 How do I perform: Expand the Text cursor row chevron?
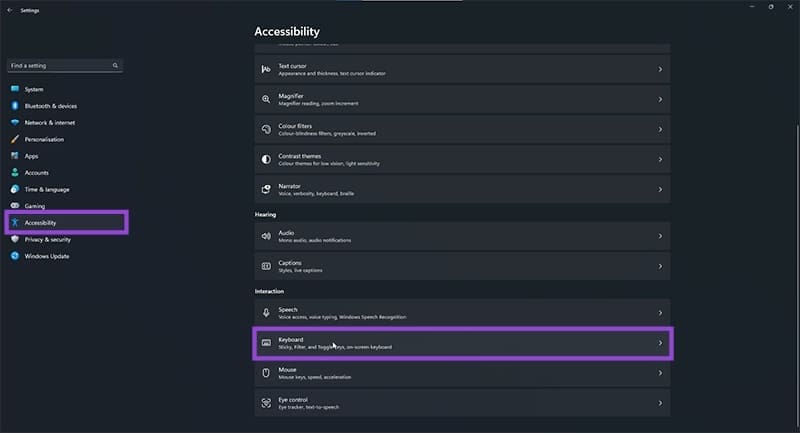[660, 69]
